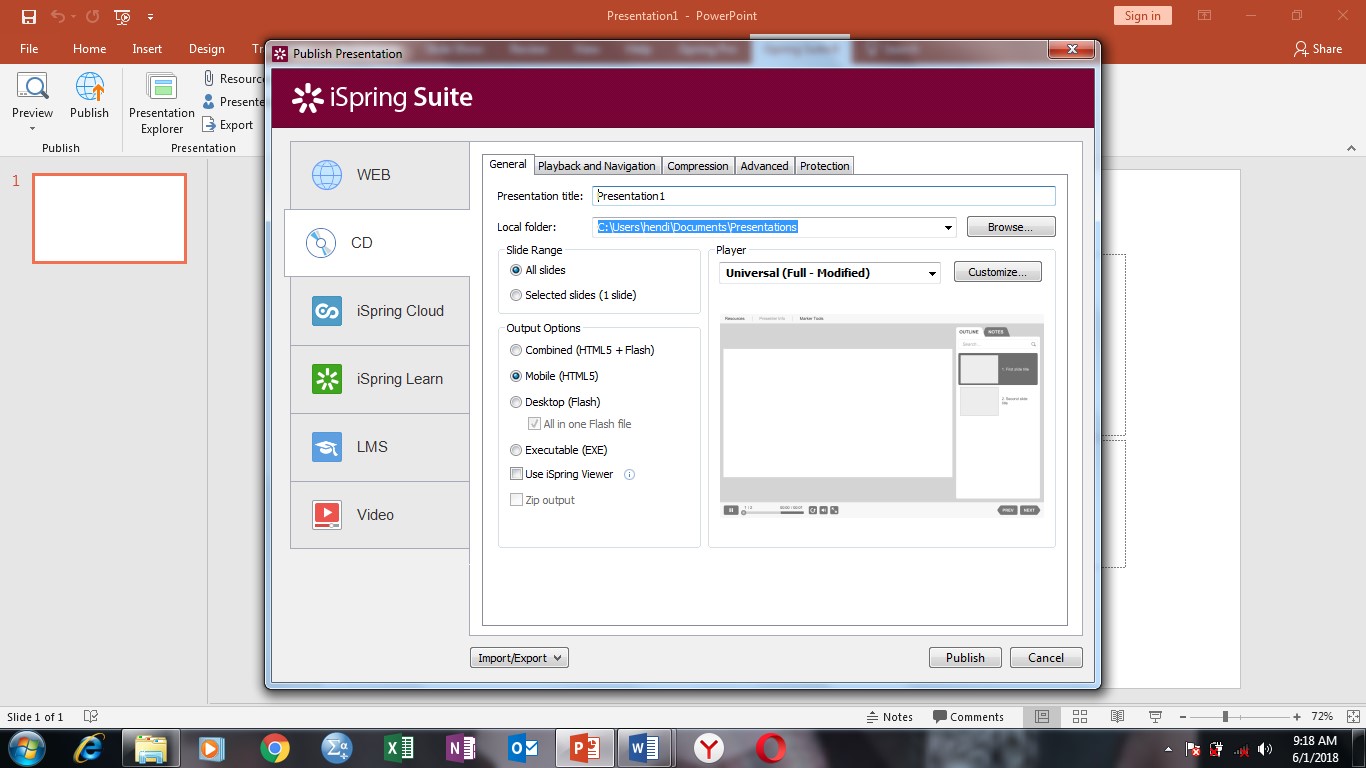This screenshot has width=1366, height=768.
Task: Choose Executable (EXE) output option
Action: (516, 450)
